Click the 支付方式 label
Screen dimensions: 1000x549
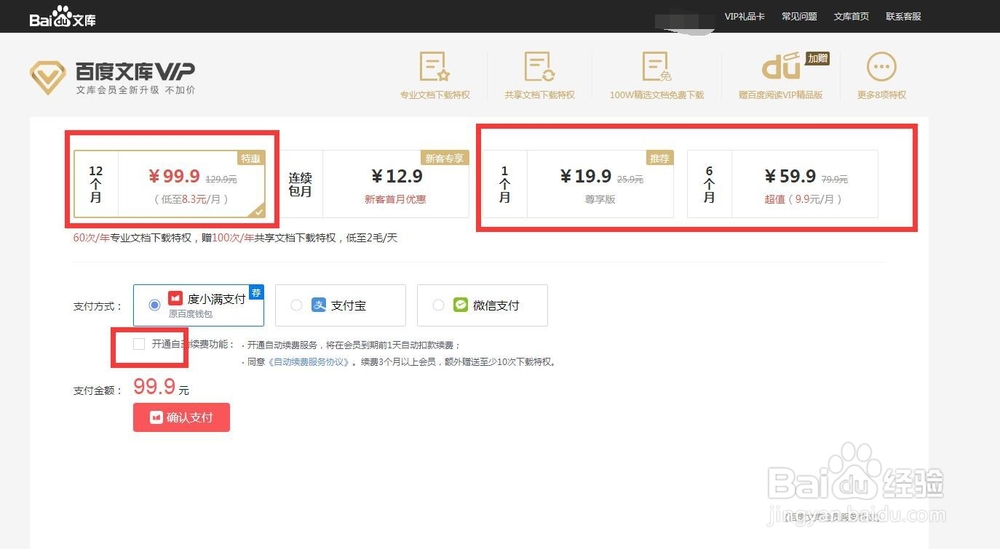[98, 307]
